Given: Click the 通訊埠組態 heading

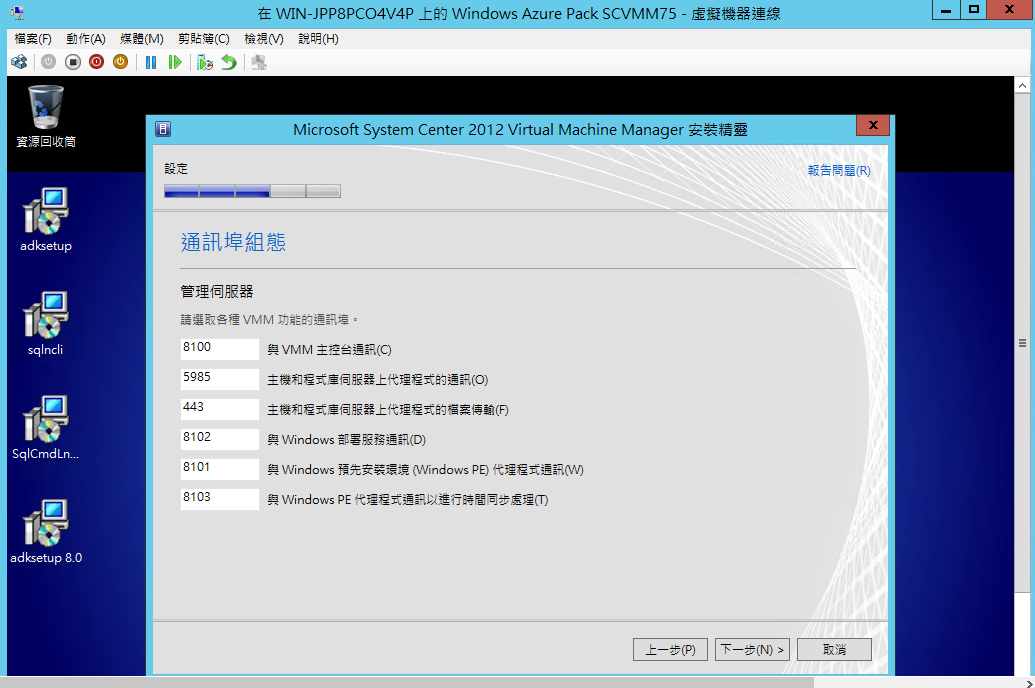Looking at the screenshot, I should [x=233, y=242].
